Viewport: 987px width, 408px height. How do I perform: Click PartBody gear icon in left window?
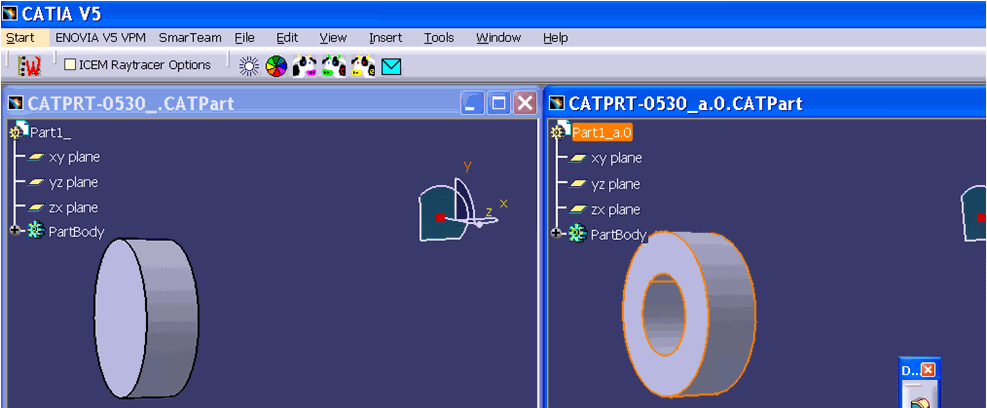tap(35, 231)
